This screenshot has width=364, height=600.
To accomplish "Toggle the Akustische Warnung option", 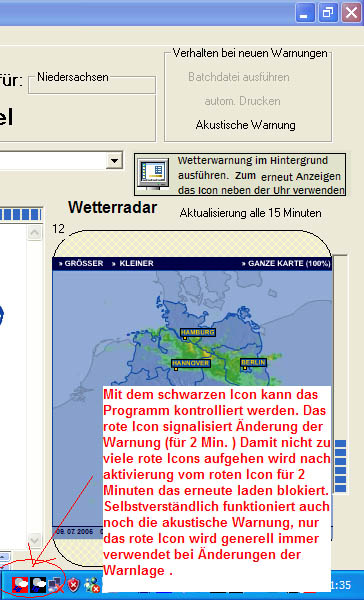I will pyautogui.click(x=245, y=125).
